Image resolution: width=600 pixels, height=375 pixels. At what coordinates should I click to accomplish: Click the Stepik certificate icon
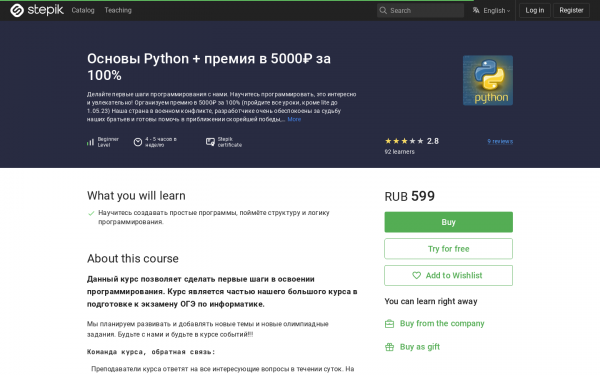[210, 142]
